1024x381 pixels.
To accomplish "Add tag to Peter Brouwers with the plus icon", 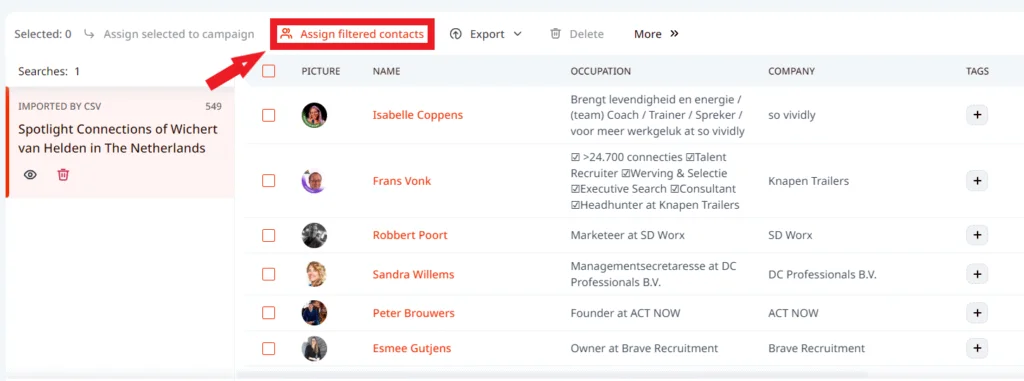I will point(977,313).
